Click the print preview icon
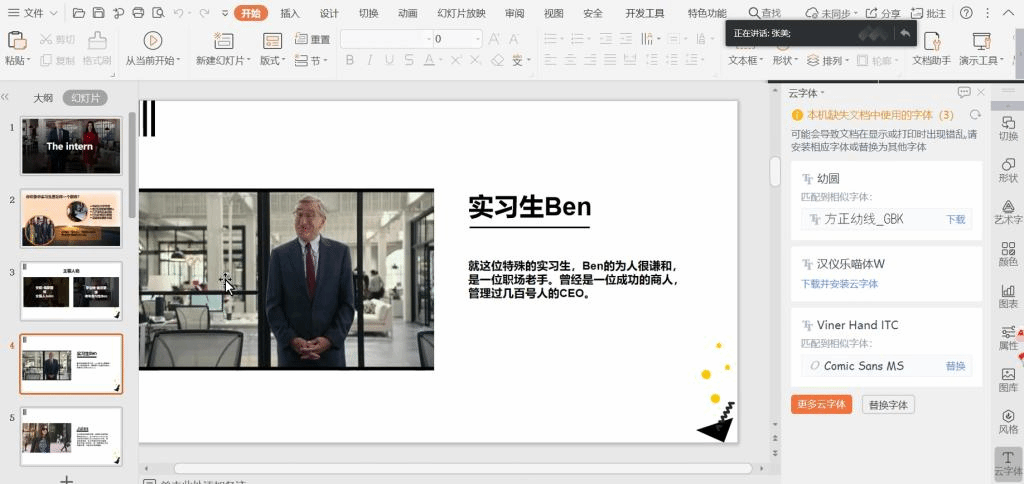1024x484 pixels. [158, 13]
